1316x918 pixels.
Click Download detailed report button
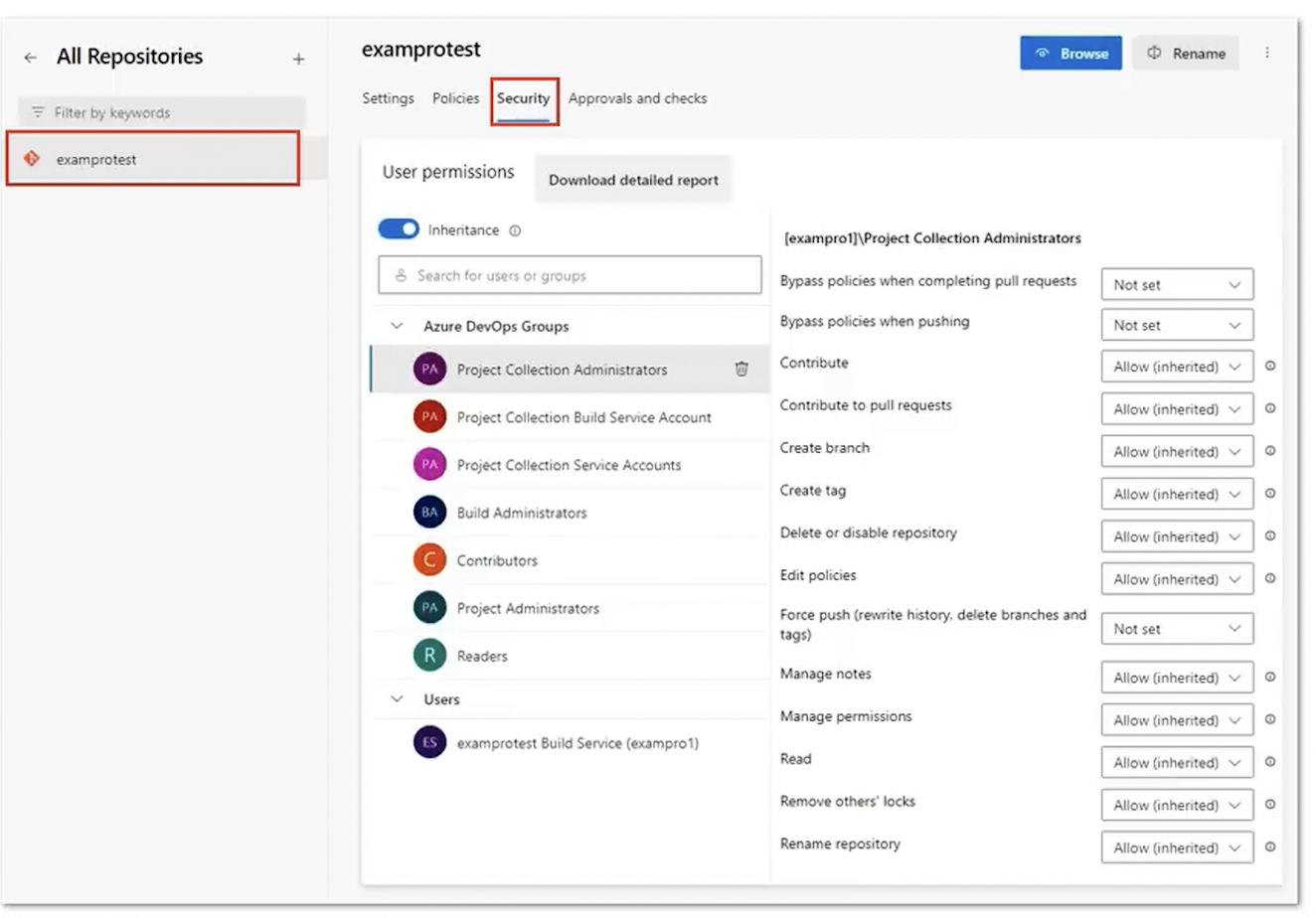point(633,180)
